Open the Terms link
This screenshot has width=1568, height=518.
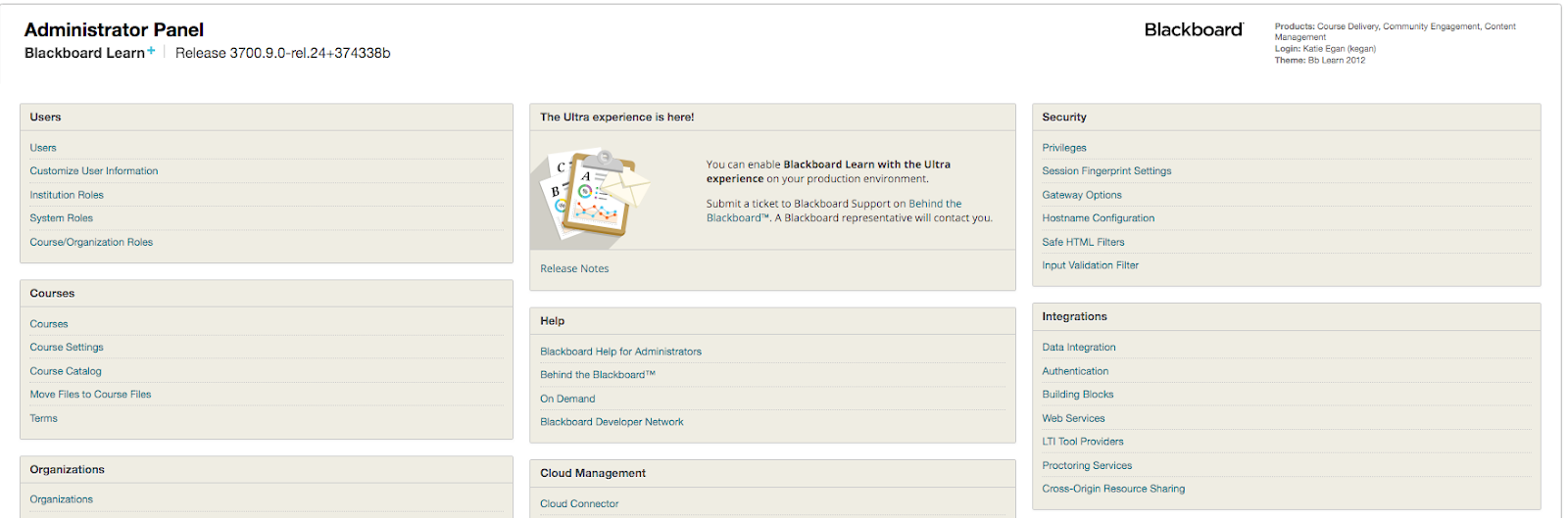43,418
